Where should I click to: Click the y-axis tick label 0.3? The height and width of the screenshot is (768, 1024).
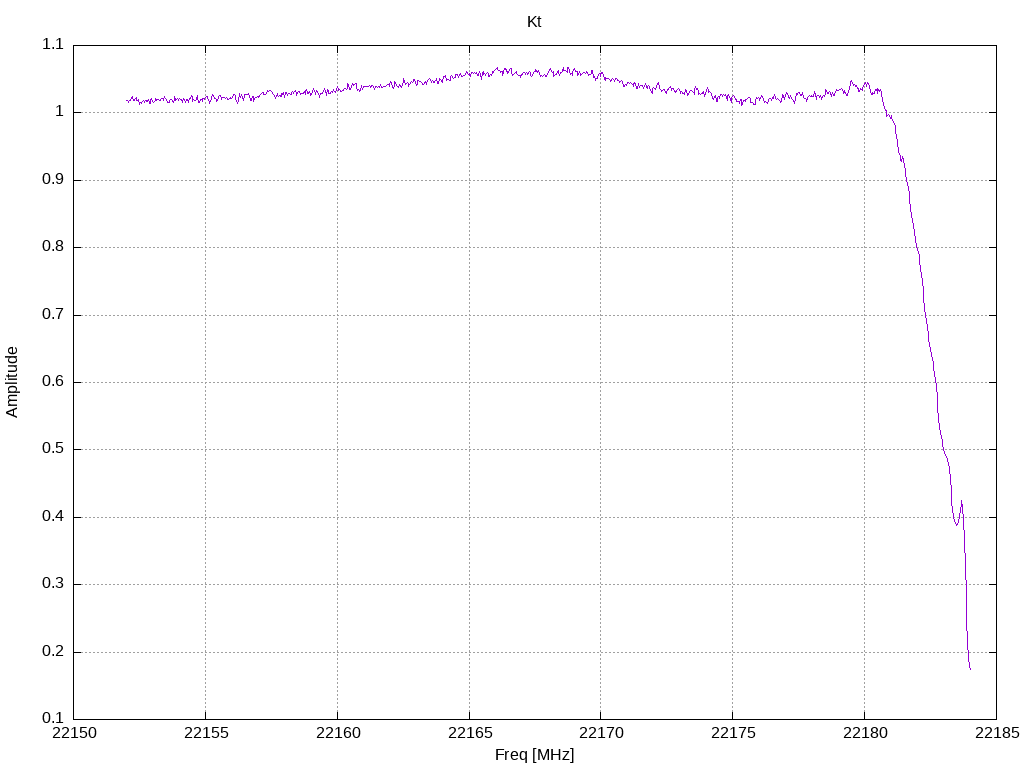click(x=53, y=584)
